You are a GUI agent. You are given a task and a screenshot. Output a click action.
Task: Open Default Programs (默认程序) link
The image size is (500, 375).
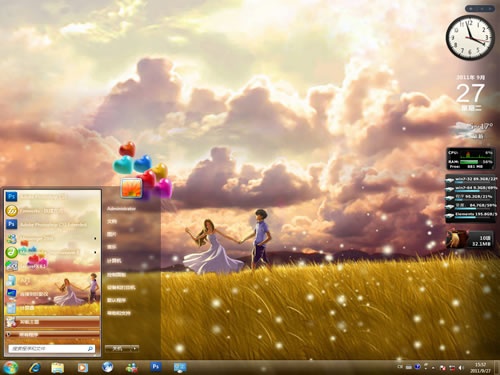click(x=116, y=300)
